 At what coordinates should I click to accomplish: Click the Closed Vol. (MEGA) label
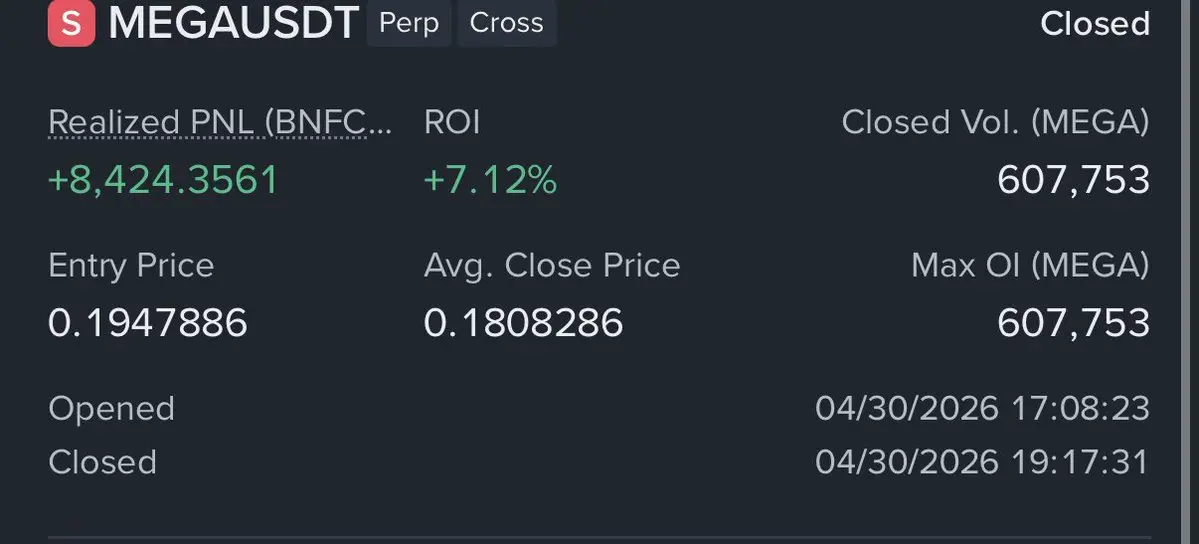tap(995, 123)
